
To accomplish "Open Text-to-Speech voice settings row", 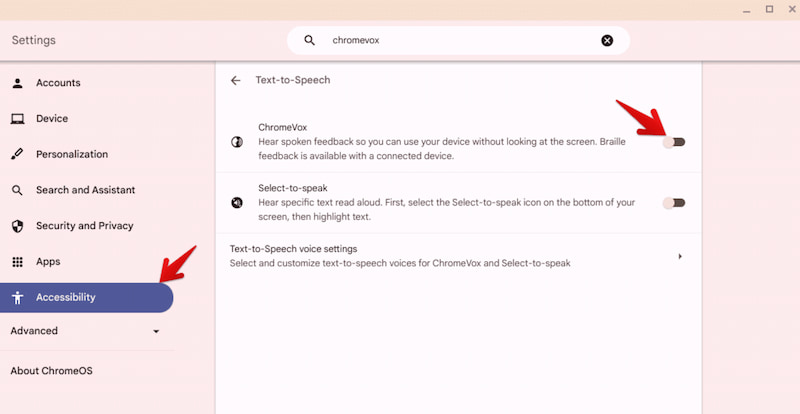I will coord(458,256).
